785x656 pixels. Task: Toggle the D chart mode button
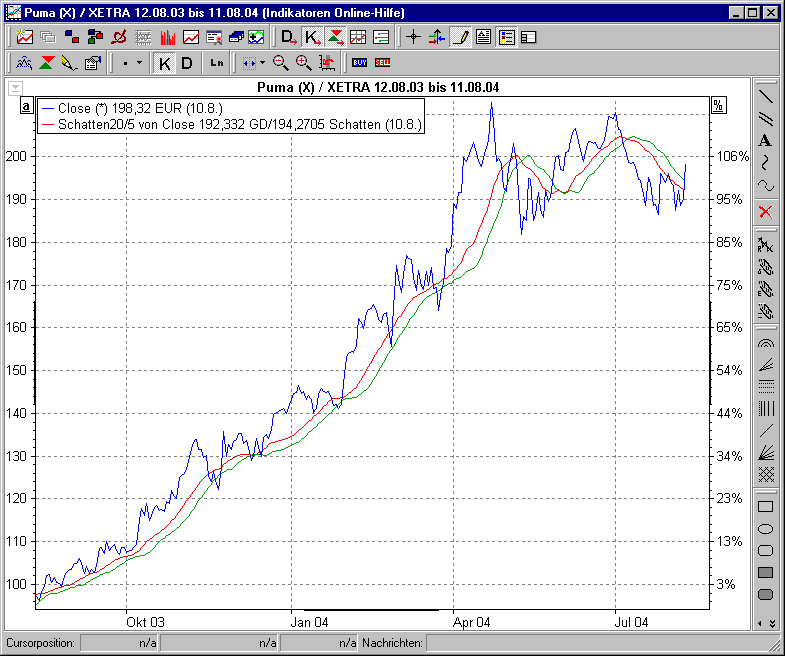[x=187, y=63]
